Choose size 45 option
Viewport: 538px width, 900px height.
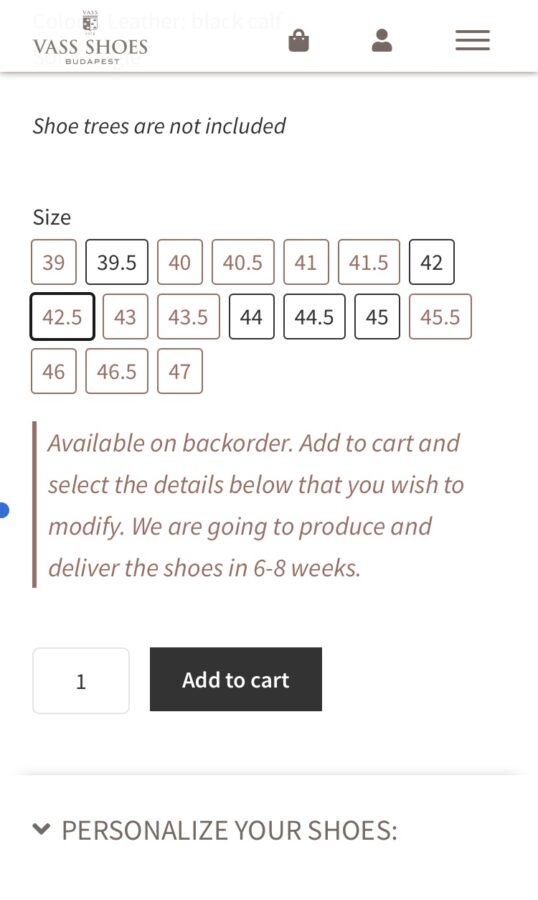tap(377, 317)
